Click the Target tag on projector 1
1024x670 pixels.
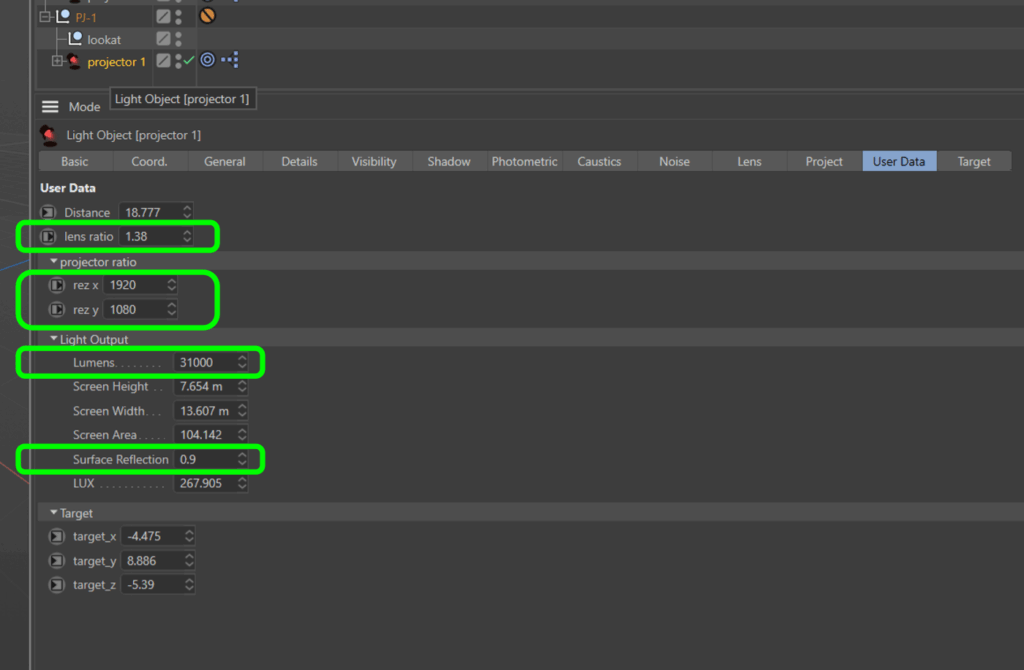pyautogui.click(x=207, y=61)
